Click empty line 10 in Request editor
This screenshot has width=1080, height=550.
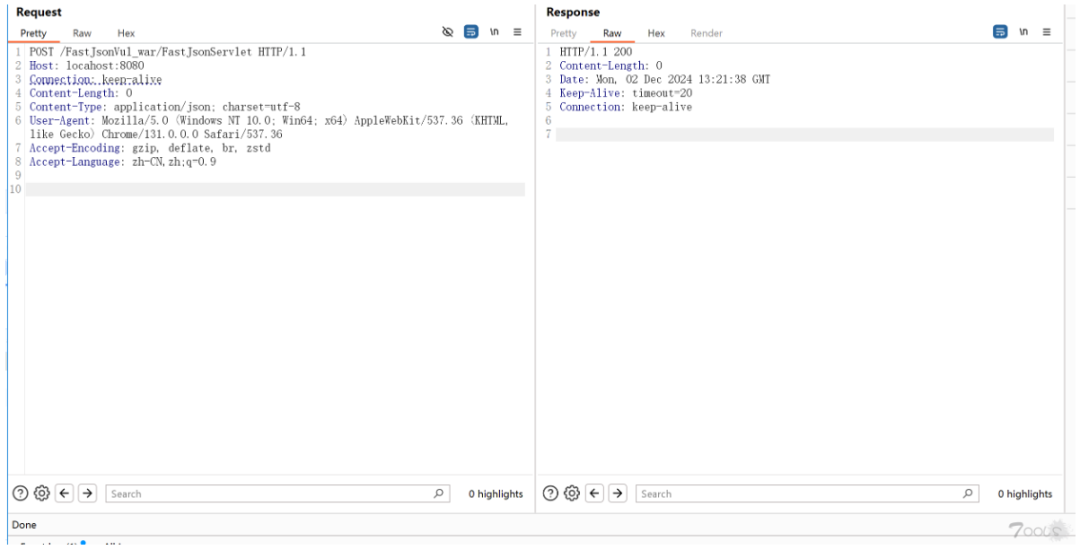pyautogui.click(x=276, y=189)
